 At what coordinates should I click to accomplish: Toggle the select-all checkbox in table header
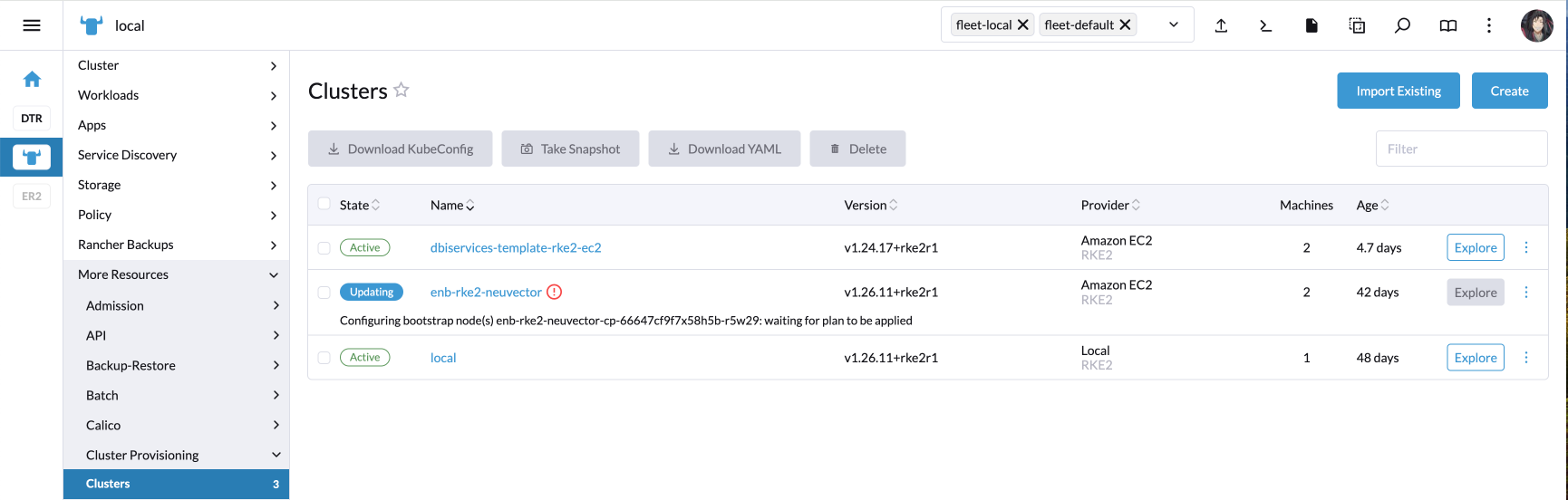pyautogui.click(x=324, y=204)
